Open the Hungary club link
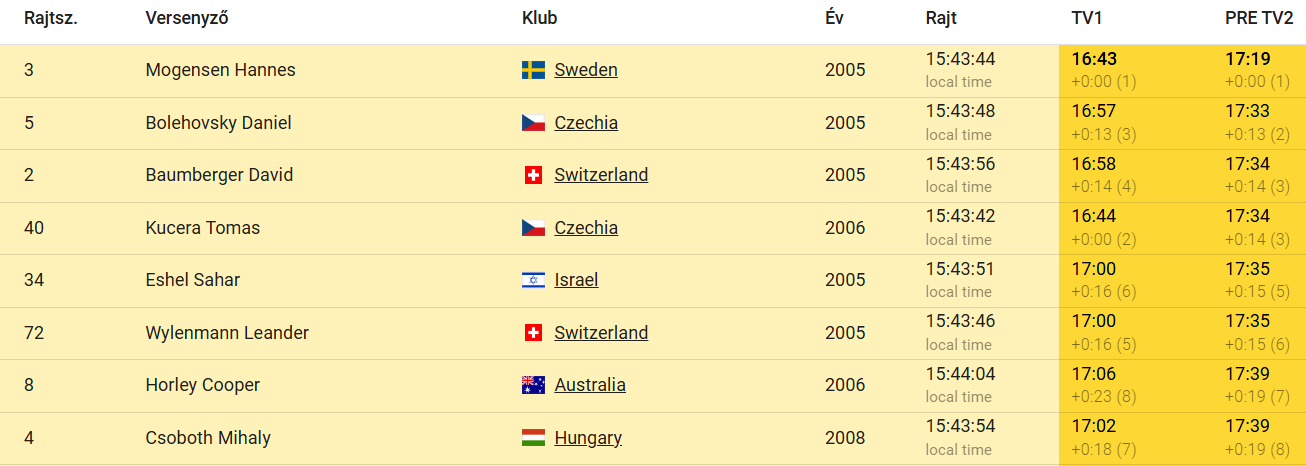Image resolution: width=1306 pixels, height=466 pixels. click(x=588, y=438)
